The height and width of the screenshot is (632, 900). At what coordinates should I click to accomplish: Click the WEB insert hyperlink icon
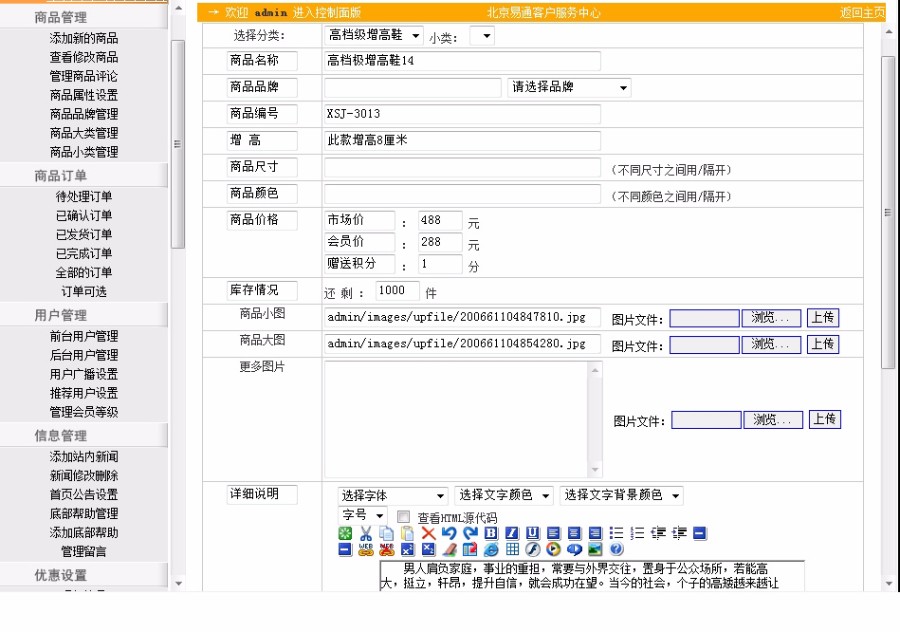pyautogui.click(x=366, y=549)
